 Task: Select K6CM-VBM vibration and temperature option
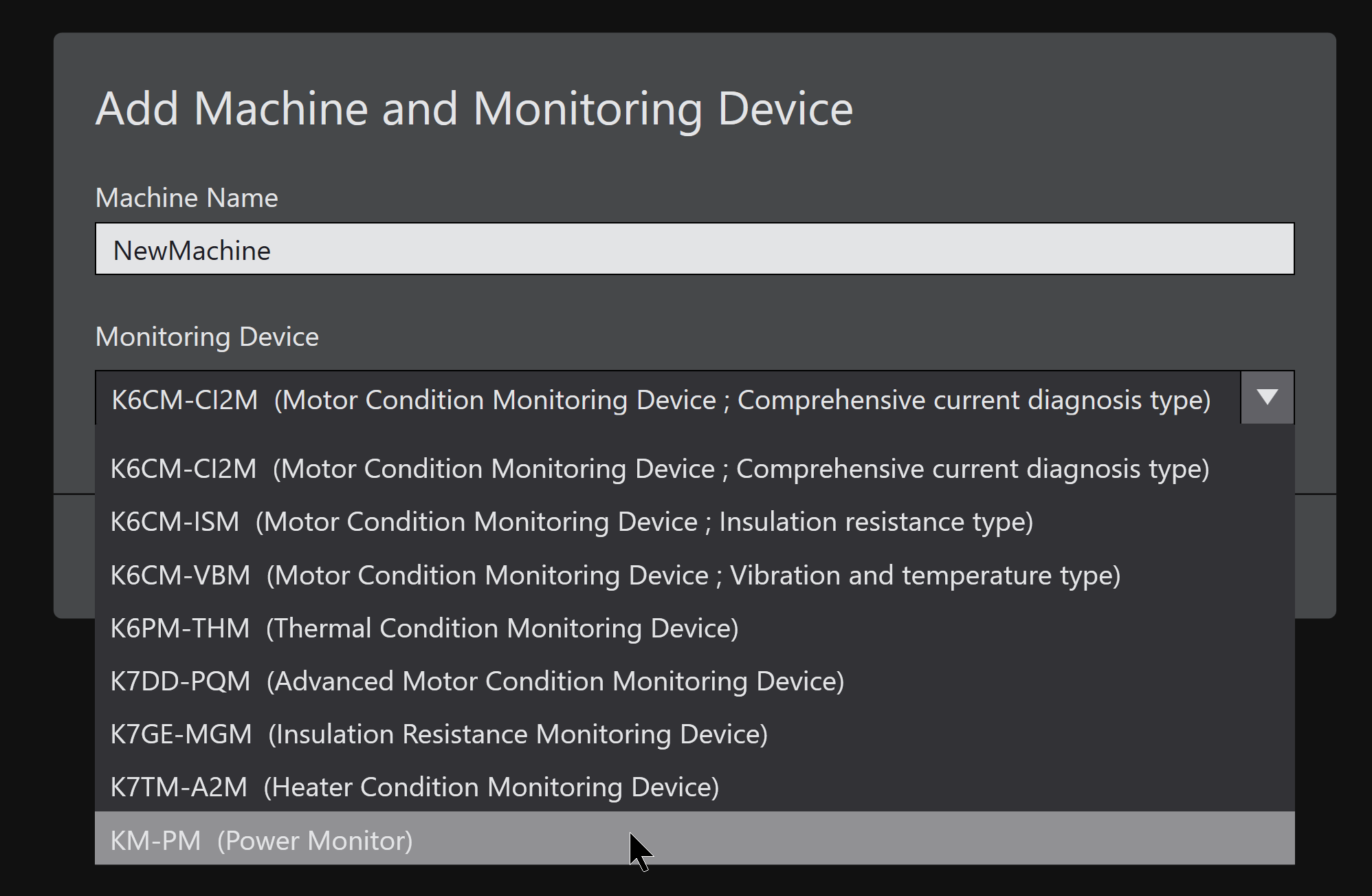coord(615,575)
